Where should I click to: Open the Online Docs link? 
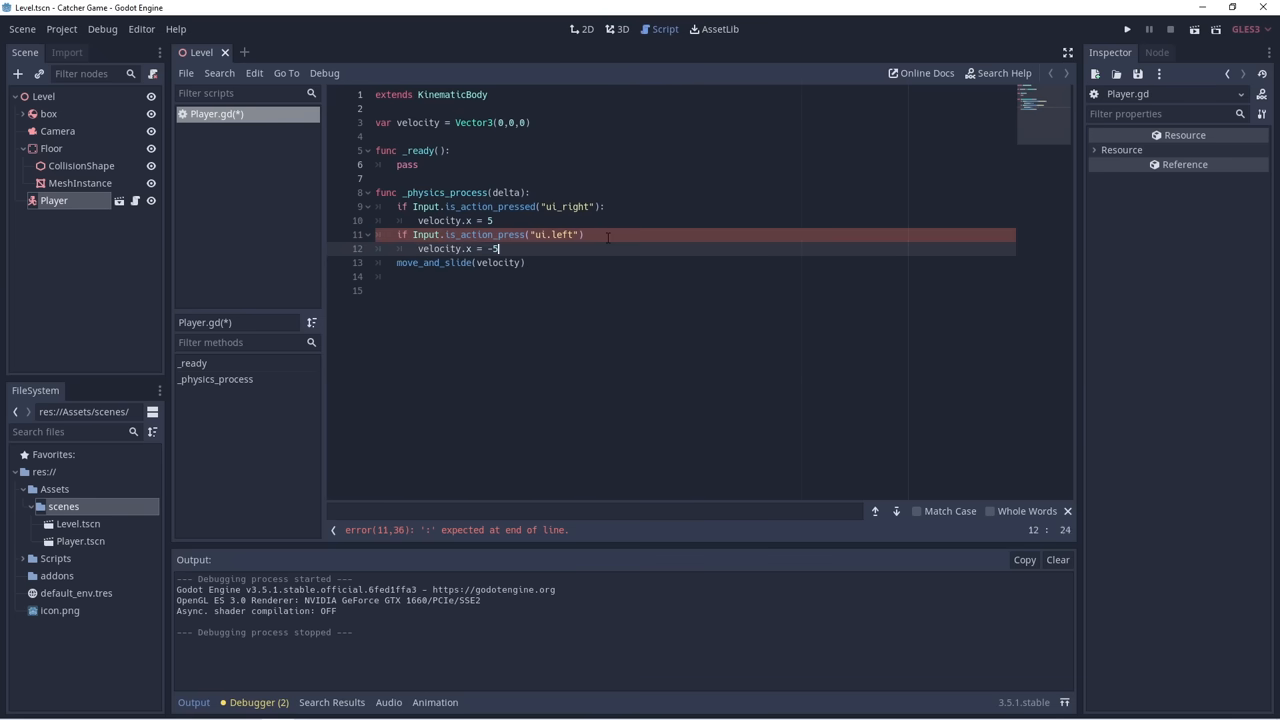[920, 72]
